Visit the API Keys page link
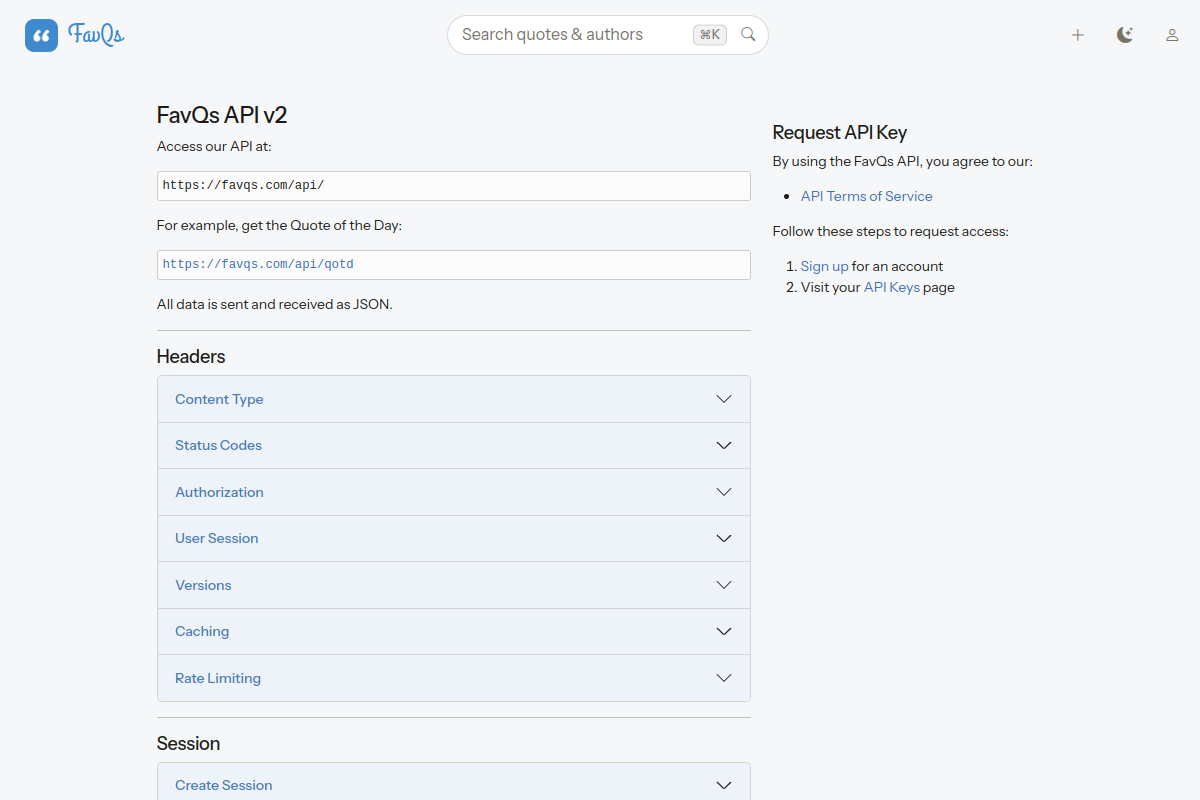 coord(892,287)
